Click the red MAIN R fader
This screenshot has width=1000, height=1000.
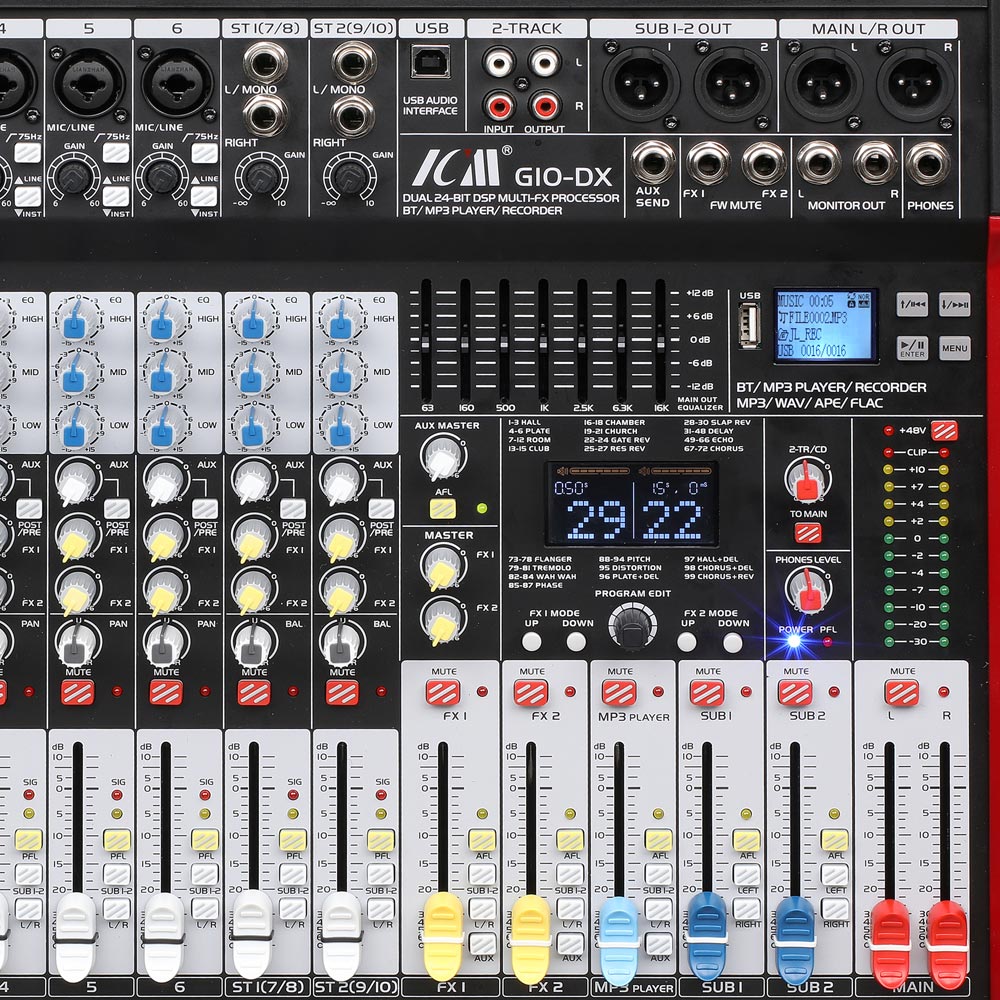(x=947, y=945)
